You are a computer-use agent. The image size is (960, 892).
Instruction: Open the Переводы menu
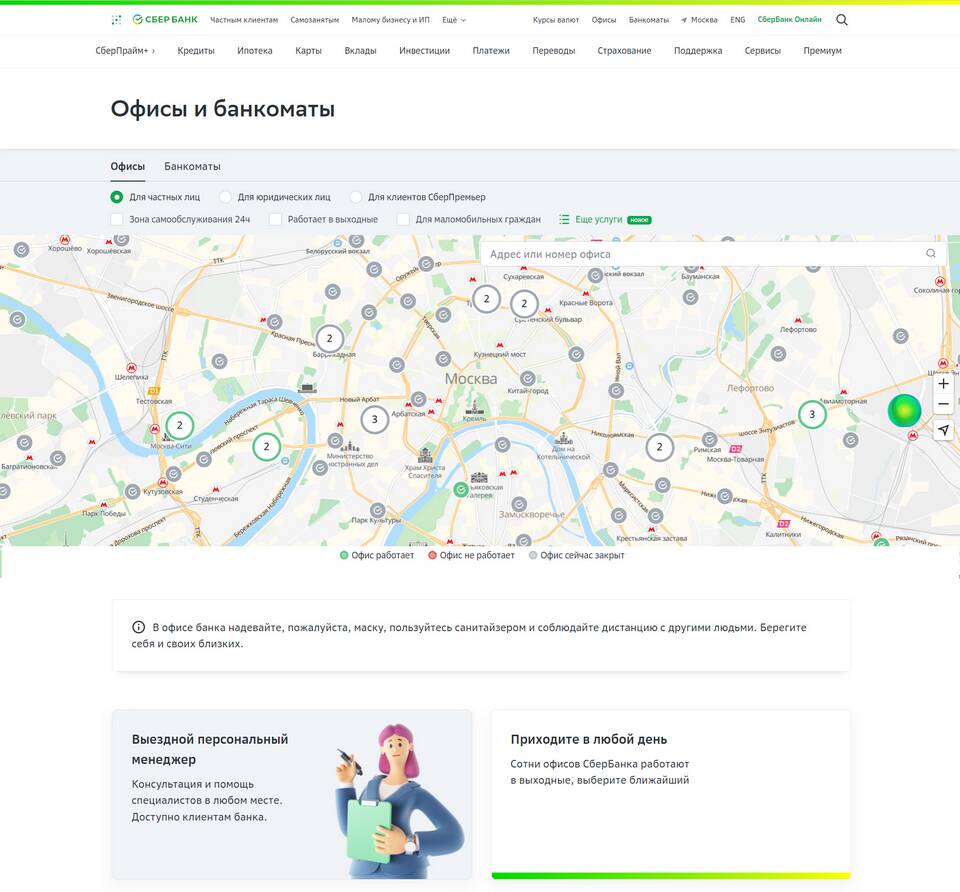(x=553, y=51)
